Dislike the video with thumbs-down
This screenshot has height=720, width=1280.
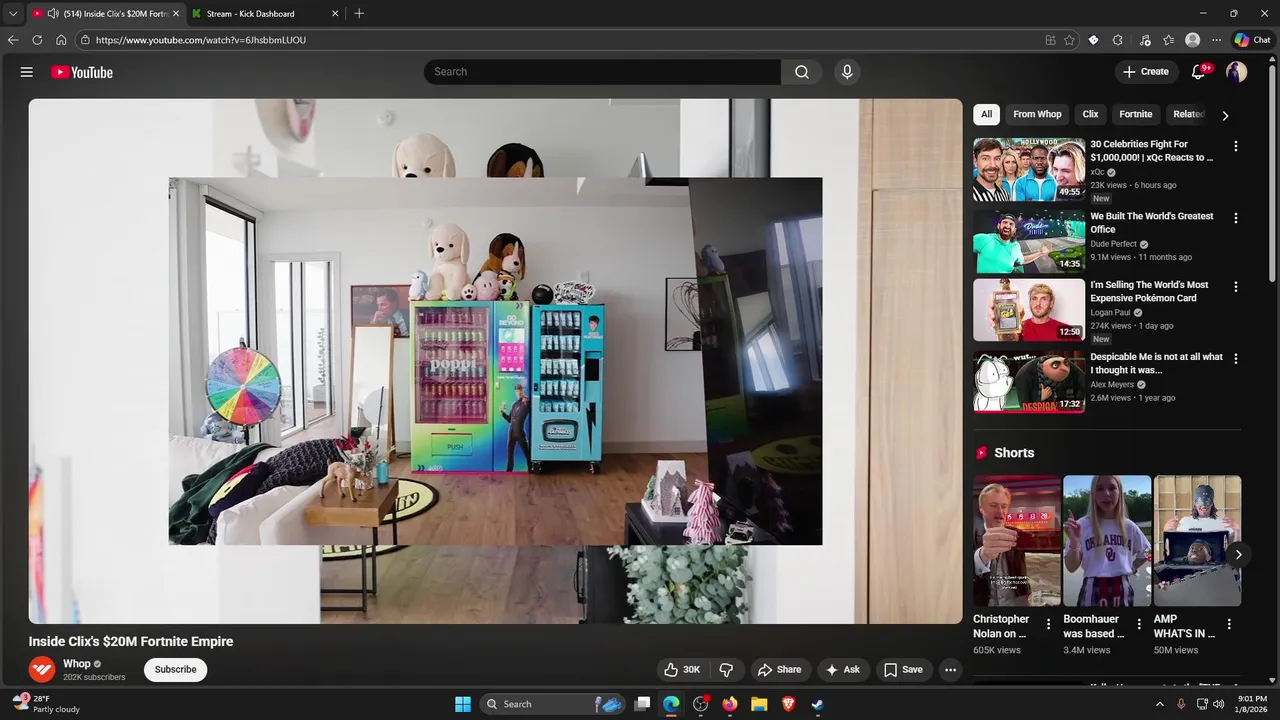727,670
